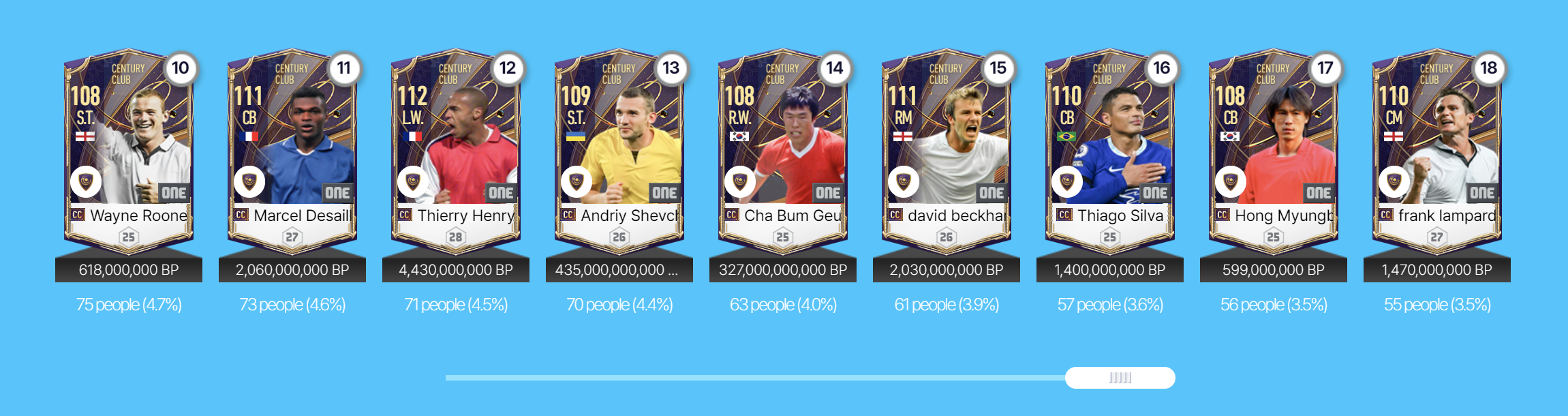
Task: Open the Hong Myungbo CB card
Action: pos(1274,151)
